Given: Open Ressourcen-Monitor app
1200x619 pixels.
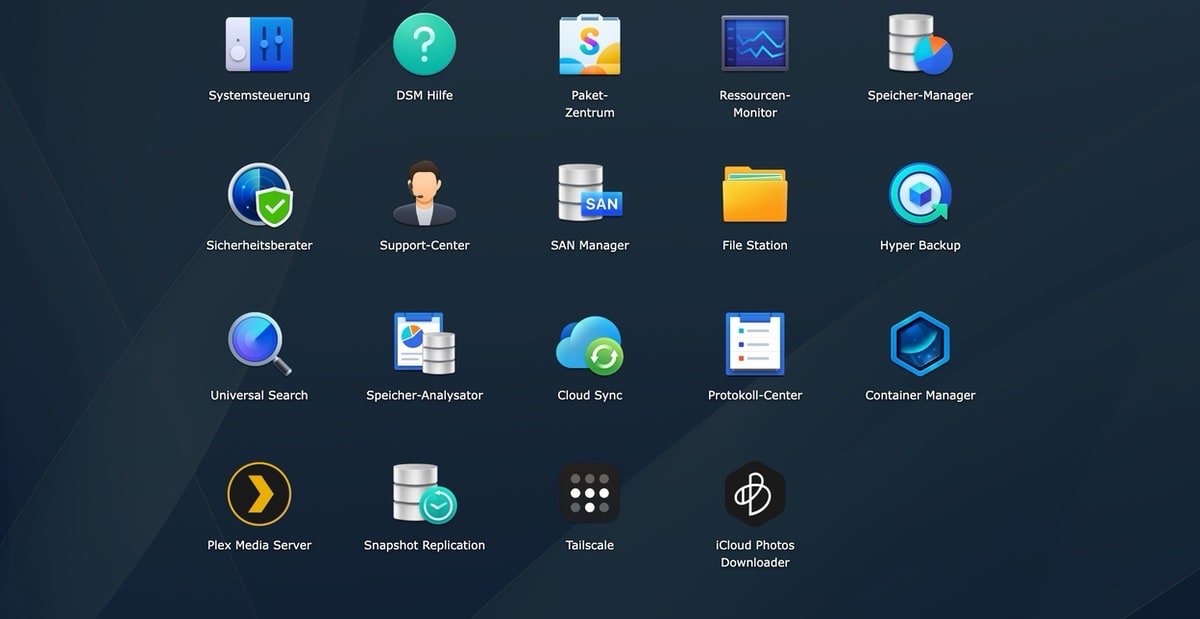Looking at the screenshot, I should [755, 45].
